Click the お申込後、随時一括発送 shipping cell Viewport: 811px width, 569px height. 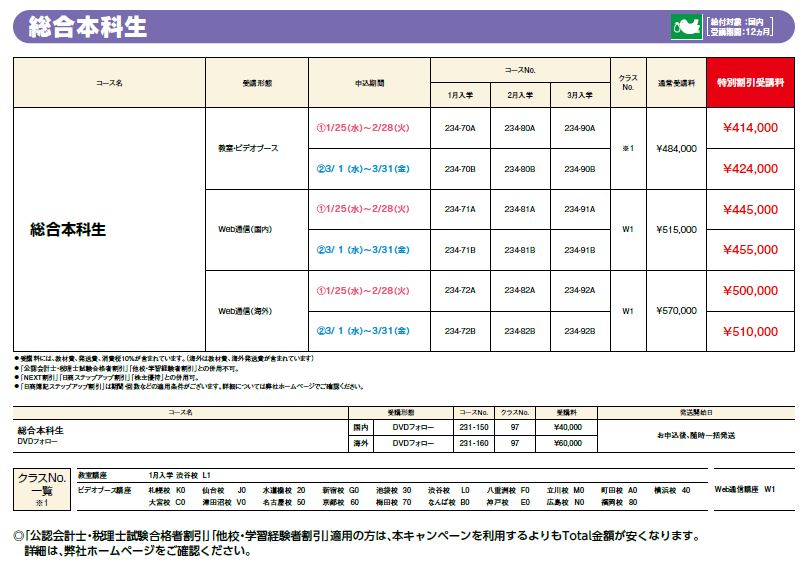tap(696, 435)
